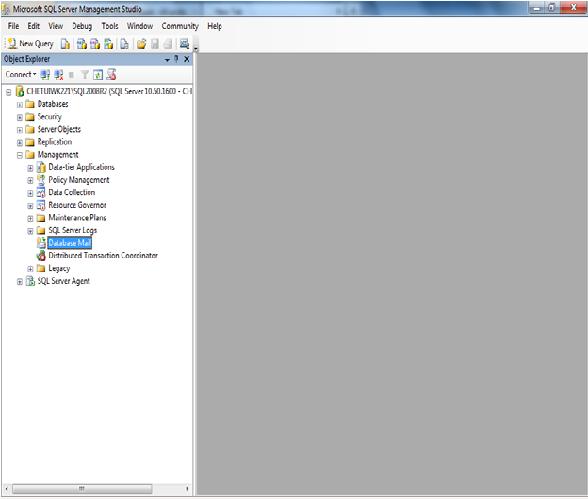Click the Object Explorer horizontal scrollbar thumb
Screen dimensions: 588x499
pyautogui.click(x=82, y=489)
